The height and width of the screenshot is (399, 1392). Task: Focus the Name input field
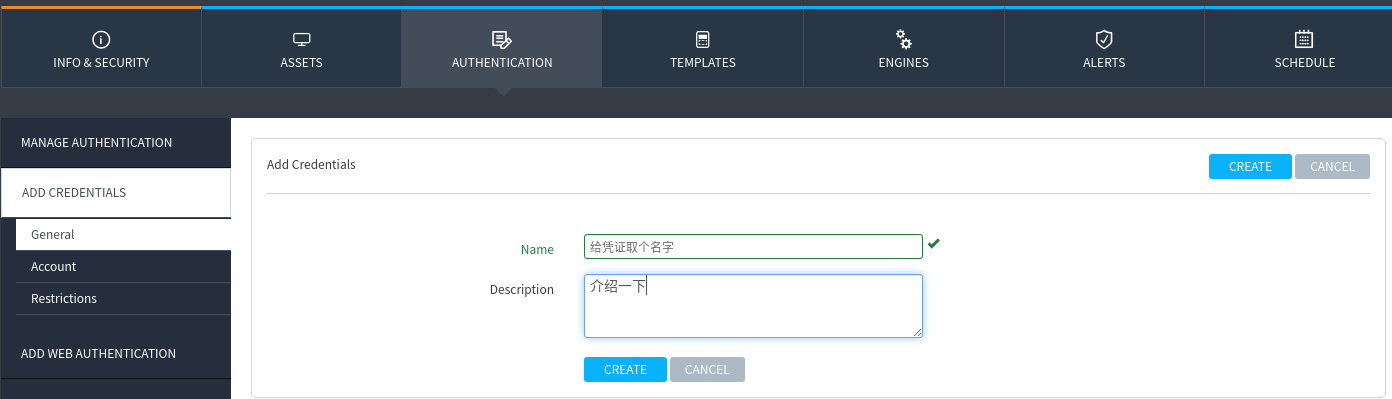pos(753,247)
